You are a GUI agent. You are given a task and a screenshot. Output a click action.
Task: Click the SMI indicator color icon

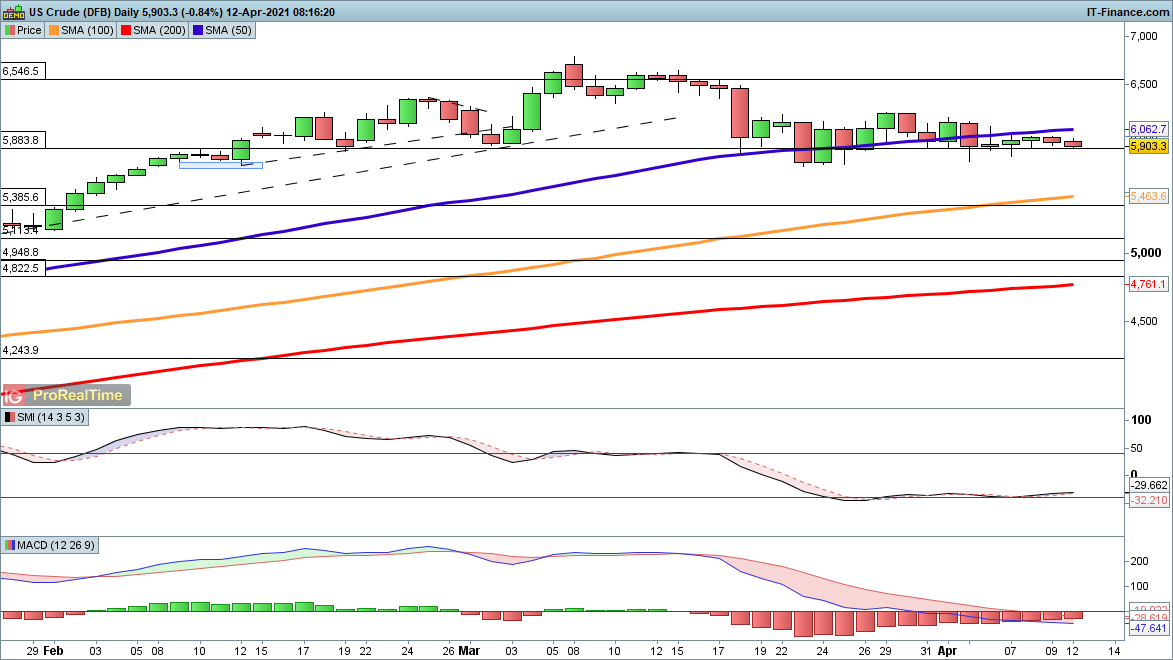tap(10, 416)
